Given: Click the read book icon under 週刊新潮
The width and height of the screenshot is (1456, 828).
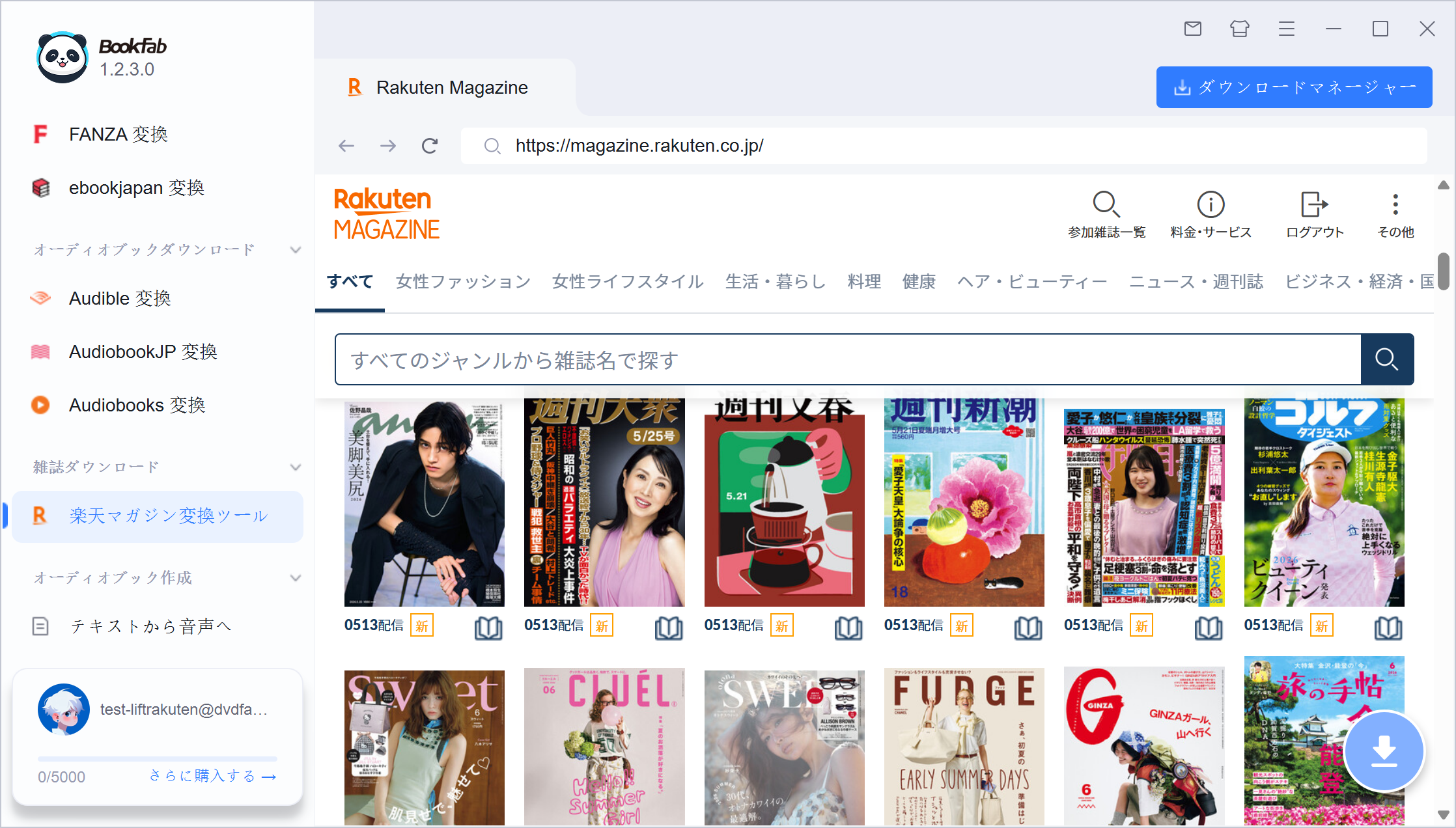Looking at the screenshot, I should pos(1028,628).
